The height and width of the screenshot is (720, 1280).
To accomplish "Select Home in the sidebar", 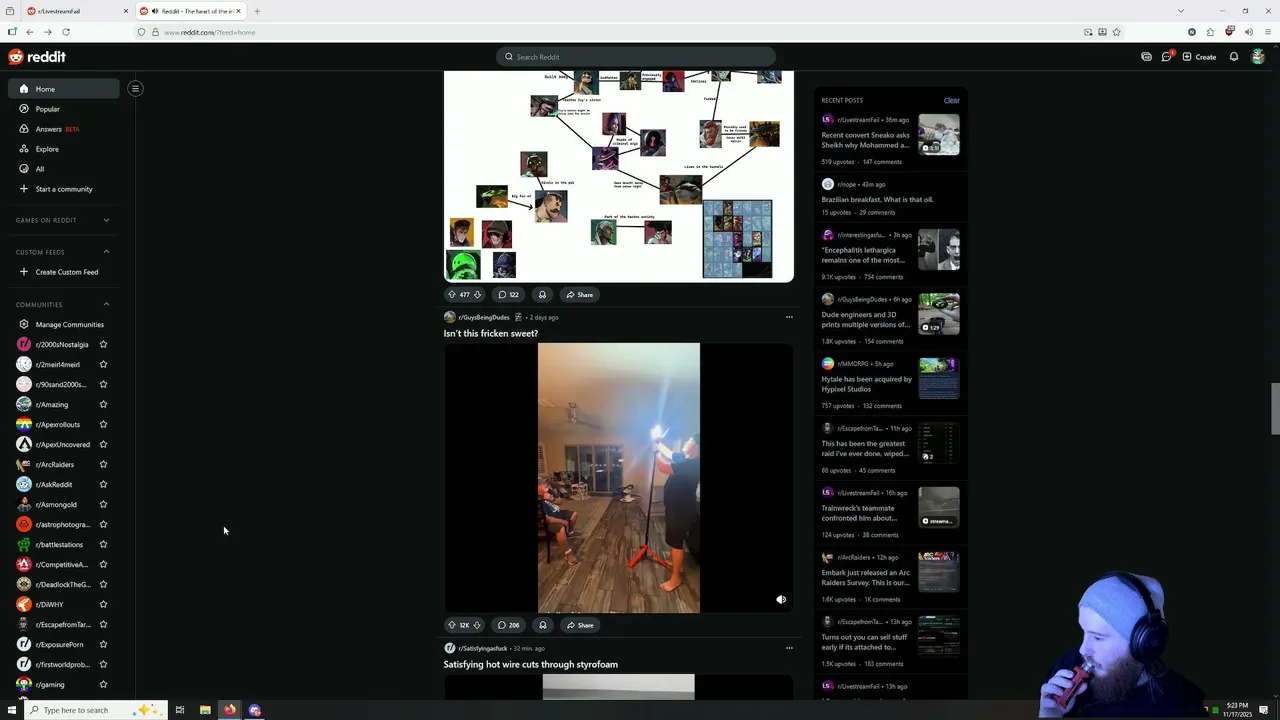I will coord(64,89).
